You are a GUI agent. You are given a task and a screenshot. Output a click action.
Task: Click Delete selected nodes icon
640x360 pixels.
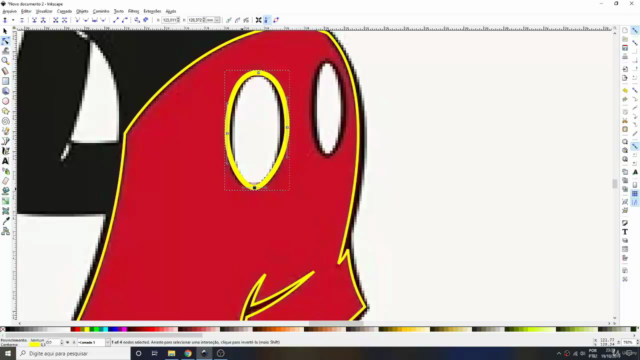22,20
